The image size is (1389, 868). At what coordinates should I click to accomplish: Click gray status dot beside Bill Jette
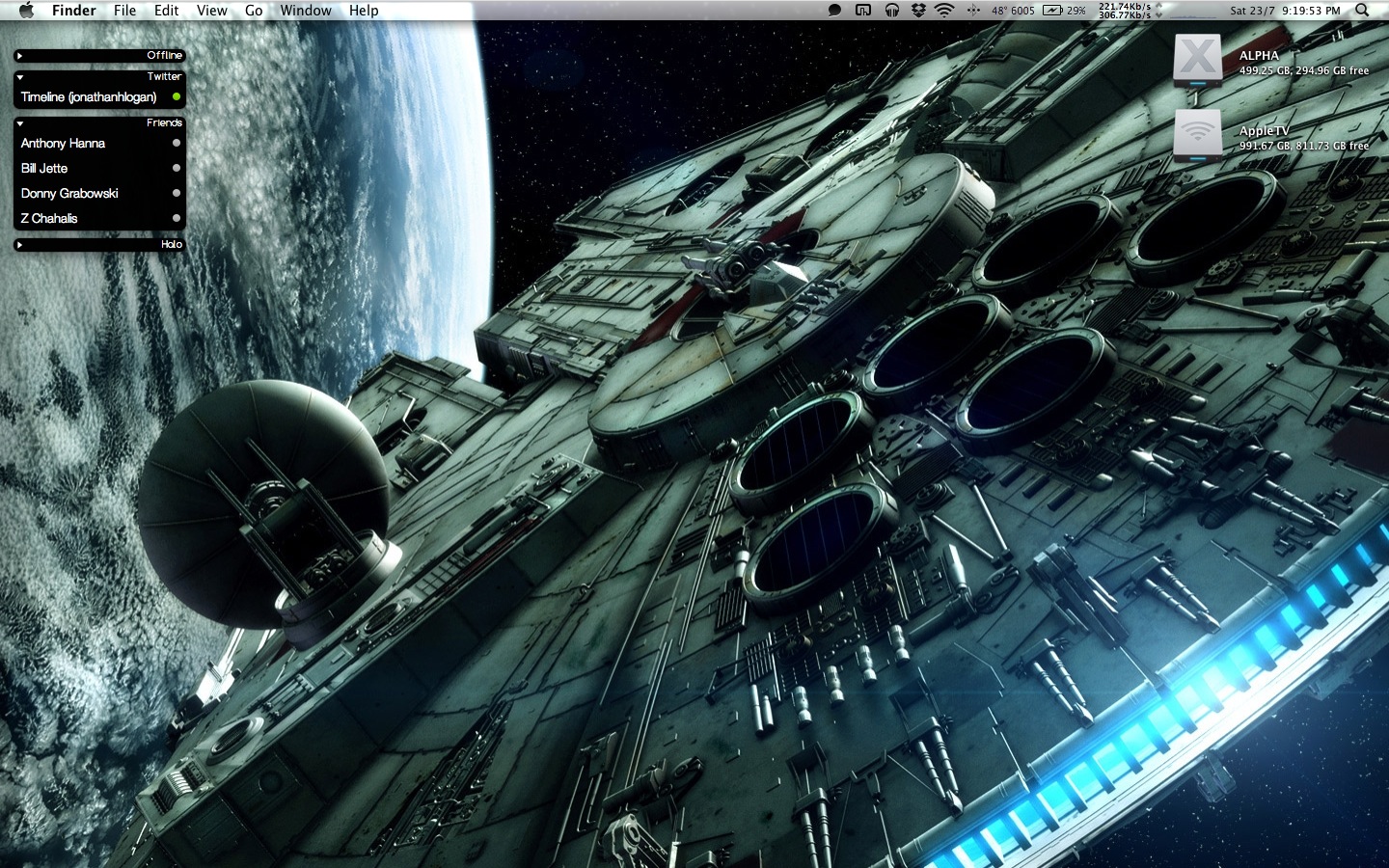(x=177, y=168)
